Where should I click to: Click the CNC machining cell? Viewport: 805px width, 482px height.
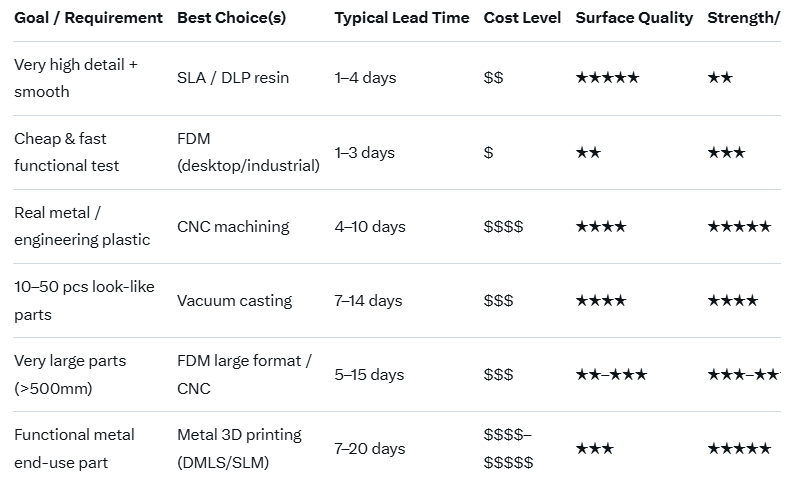(x=233, y=227)
